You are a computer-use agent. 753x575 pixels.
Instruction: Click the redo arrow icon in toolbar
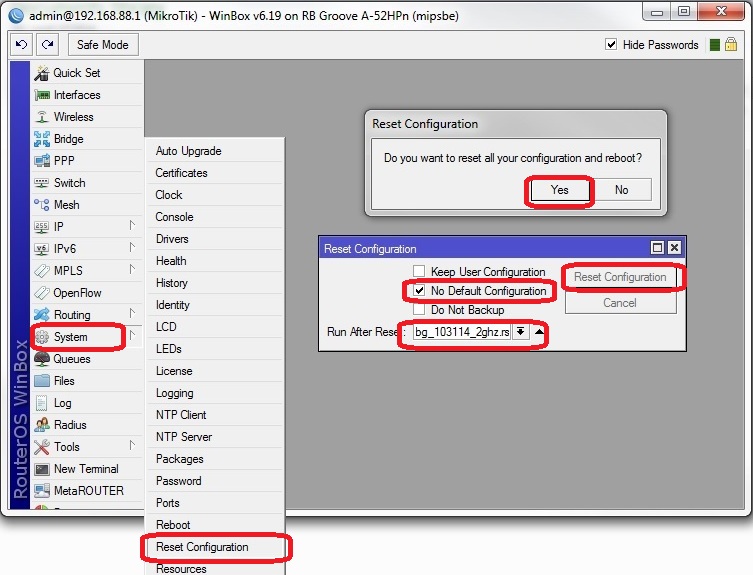(x=45, y=45)
